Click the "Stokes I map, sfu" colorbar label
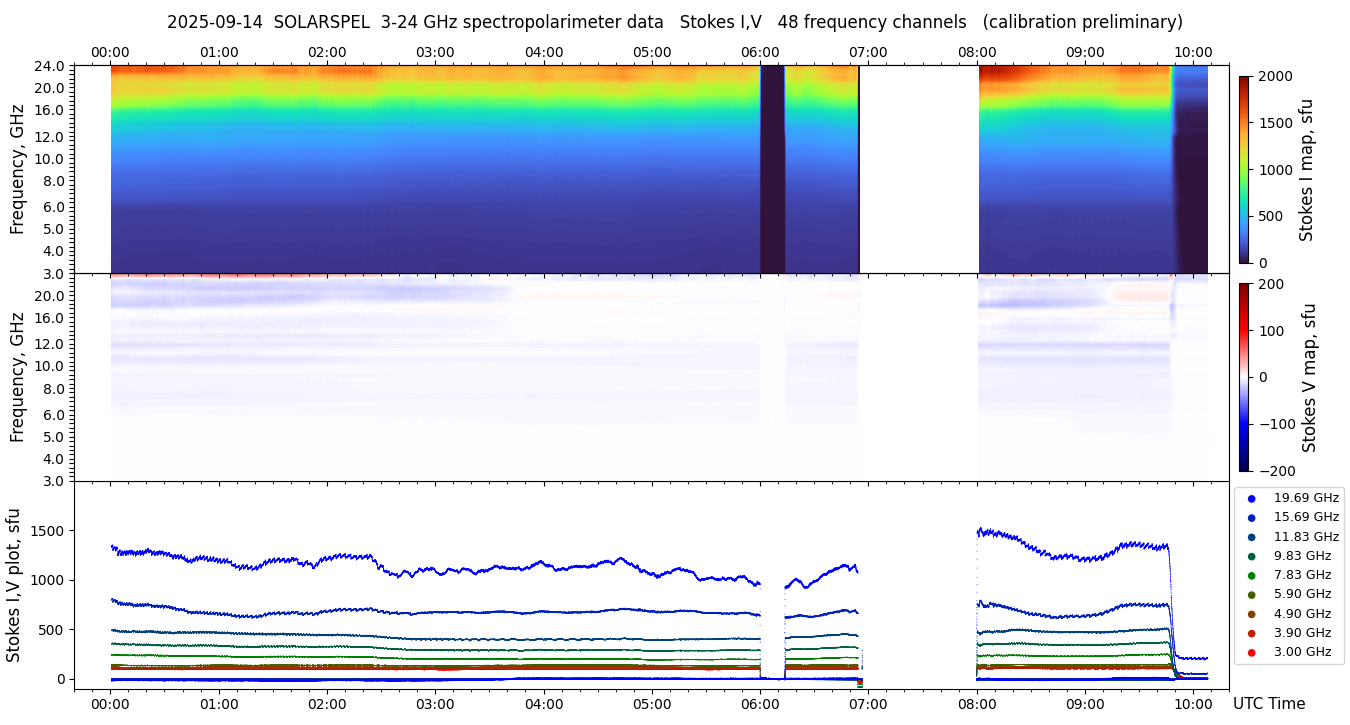The image size is (1350, 725). pos(1306,169)
